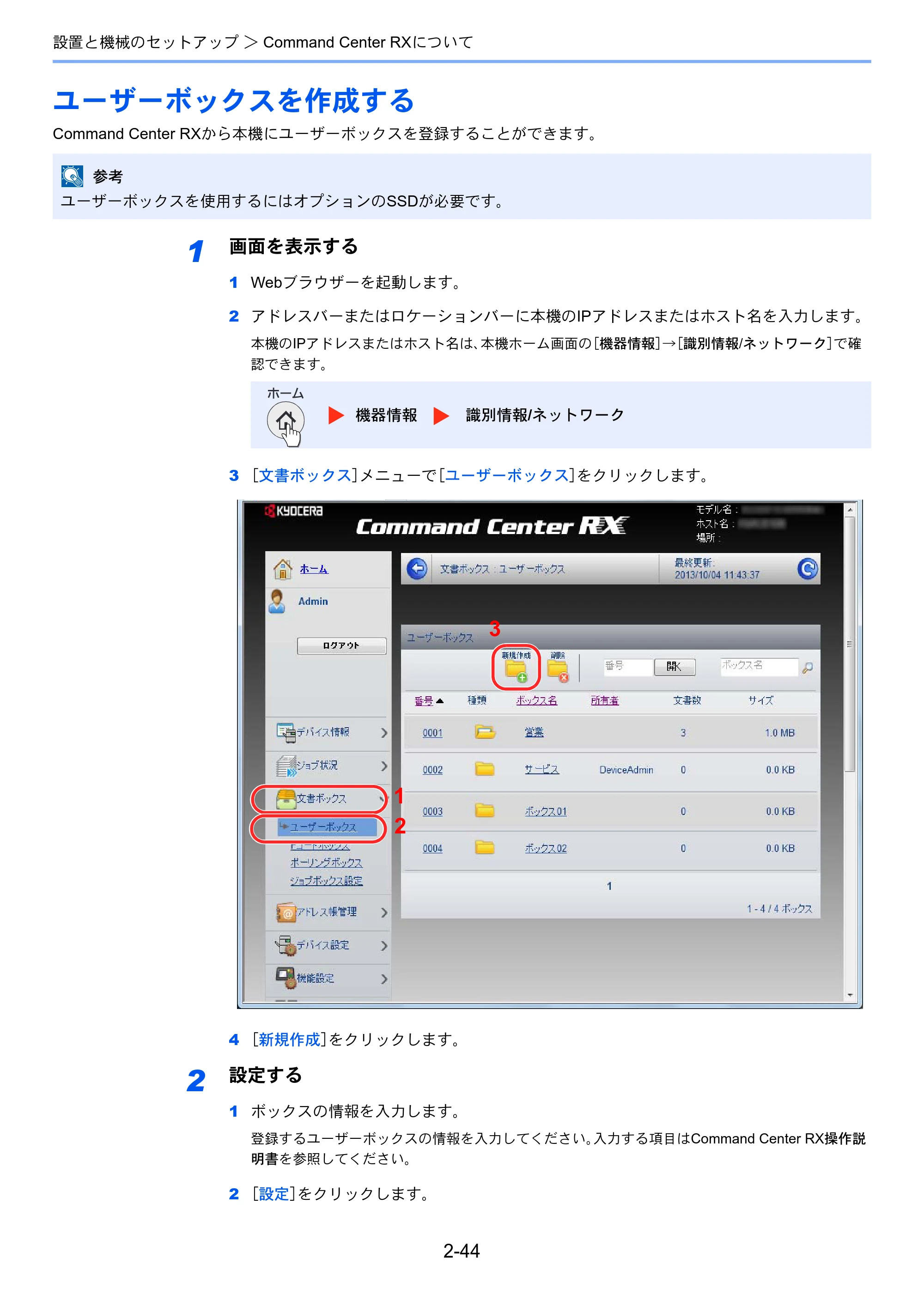The image size is (924, 1307).
Task: Click the circular home button under ホーム label
Action: 286,421
